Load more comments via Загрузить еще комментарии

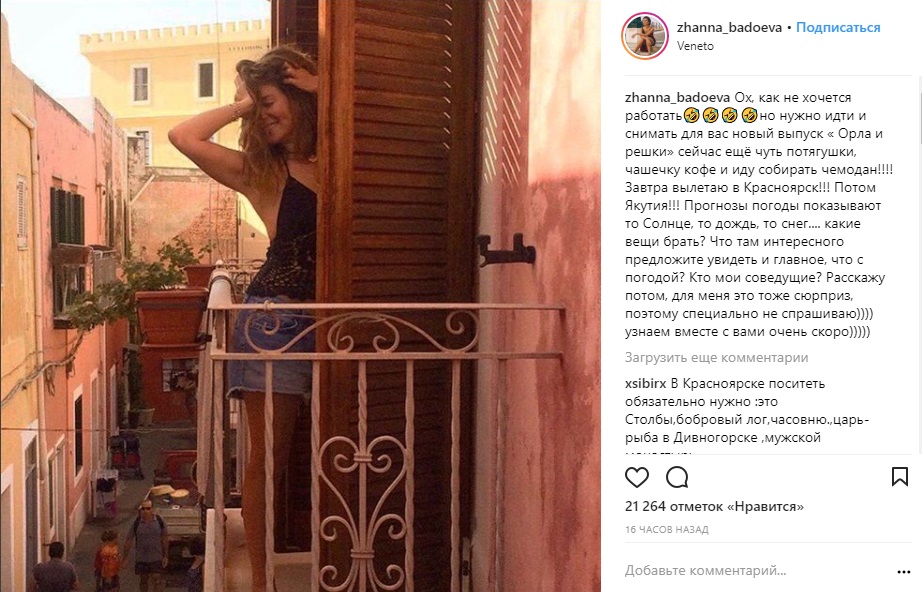pos(716,357)
